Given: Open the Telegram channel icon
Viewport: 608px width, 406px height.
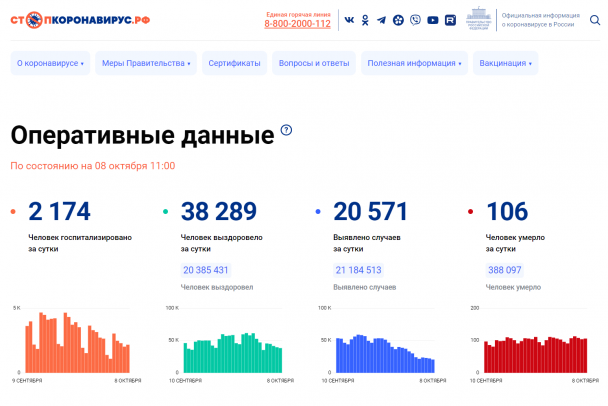Looking at the screenshot, I should pos(381,20).
